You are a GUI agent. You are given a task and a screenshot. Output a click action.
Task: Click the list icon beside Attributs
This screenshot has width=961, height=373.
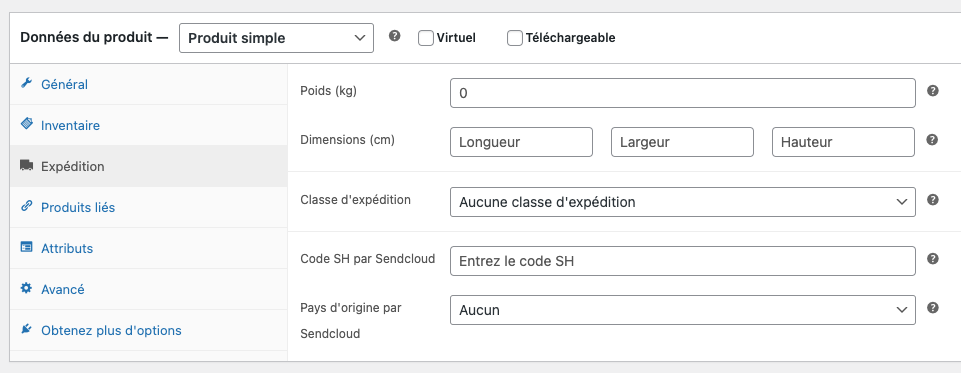click(x=26, y=247)
